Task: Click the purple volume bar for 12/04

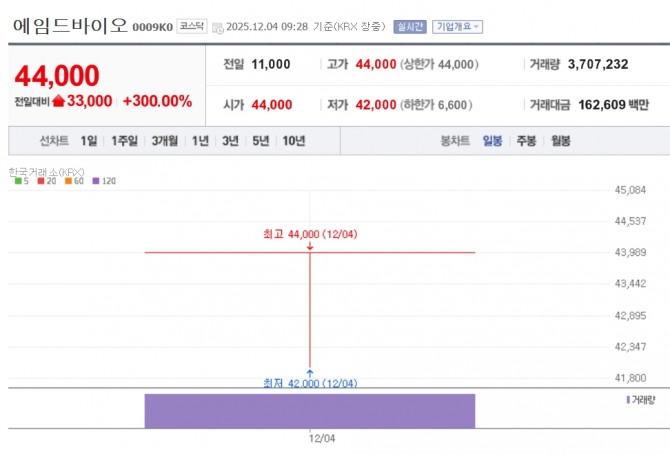Action: tap(309, 410)
